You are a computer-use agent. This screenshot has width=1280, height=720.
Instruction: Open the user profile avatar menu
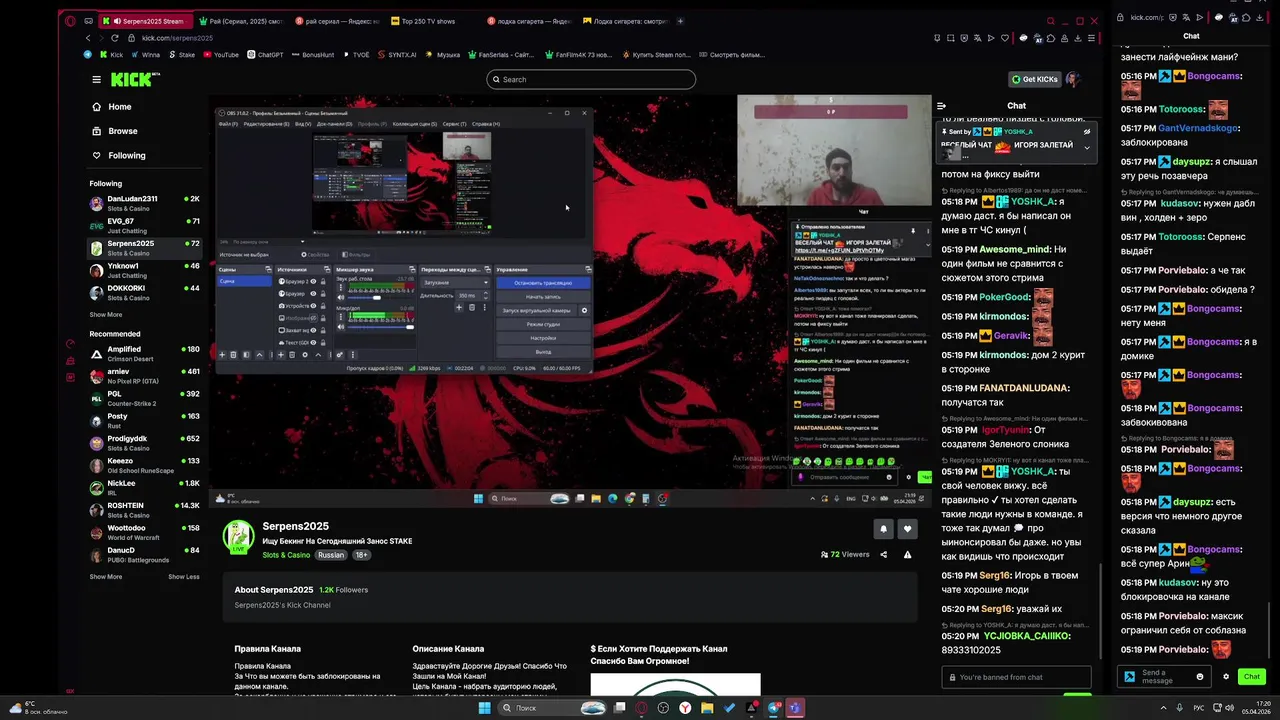click(x=1073, y=79)
